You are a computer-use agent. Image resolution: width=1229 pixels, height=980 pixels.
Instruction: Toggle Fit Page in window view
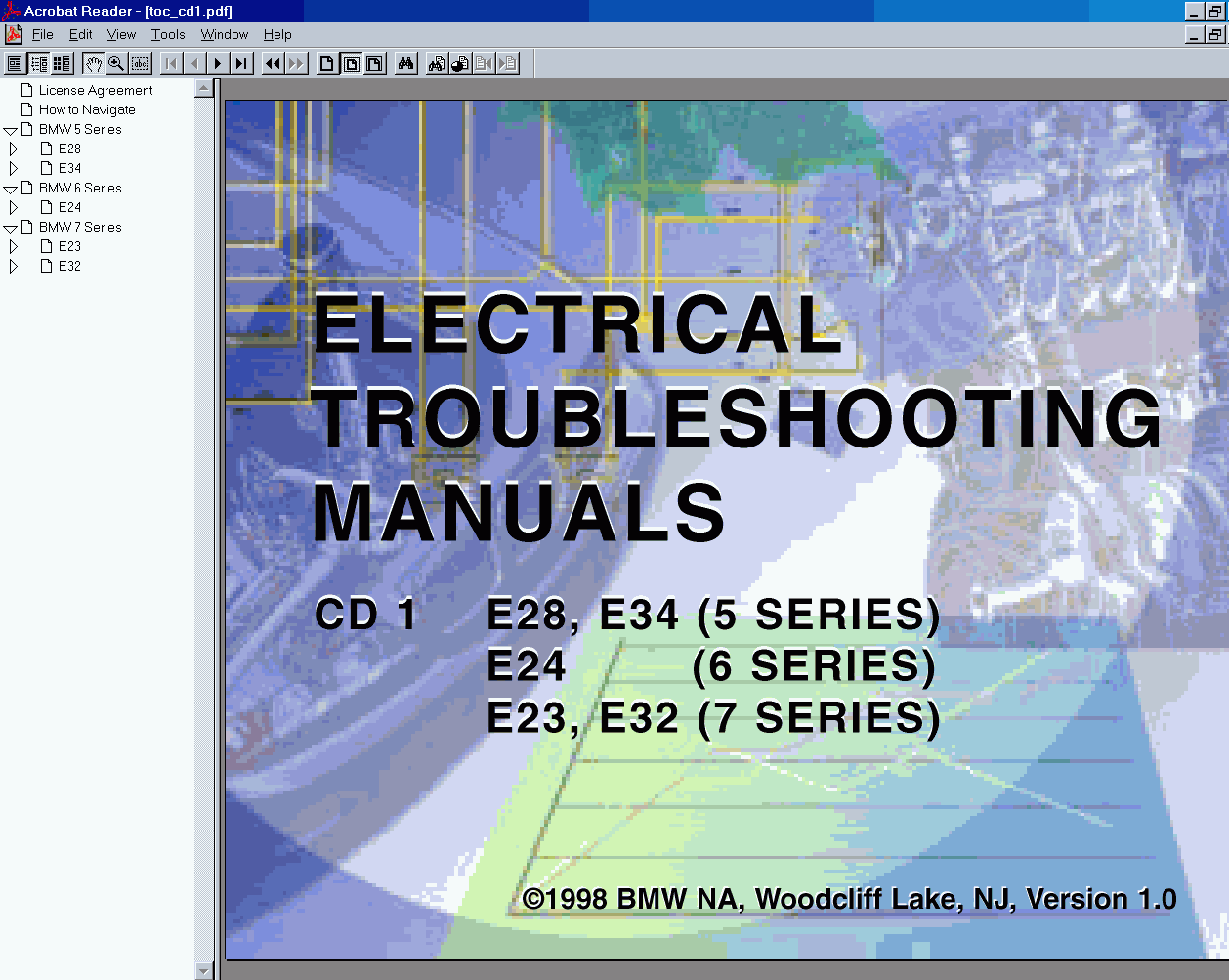click(351, 64)
